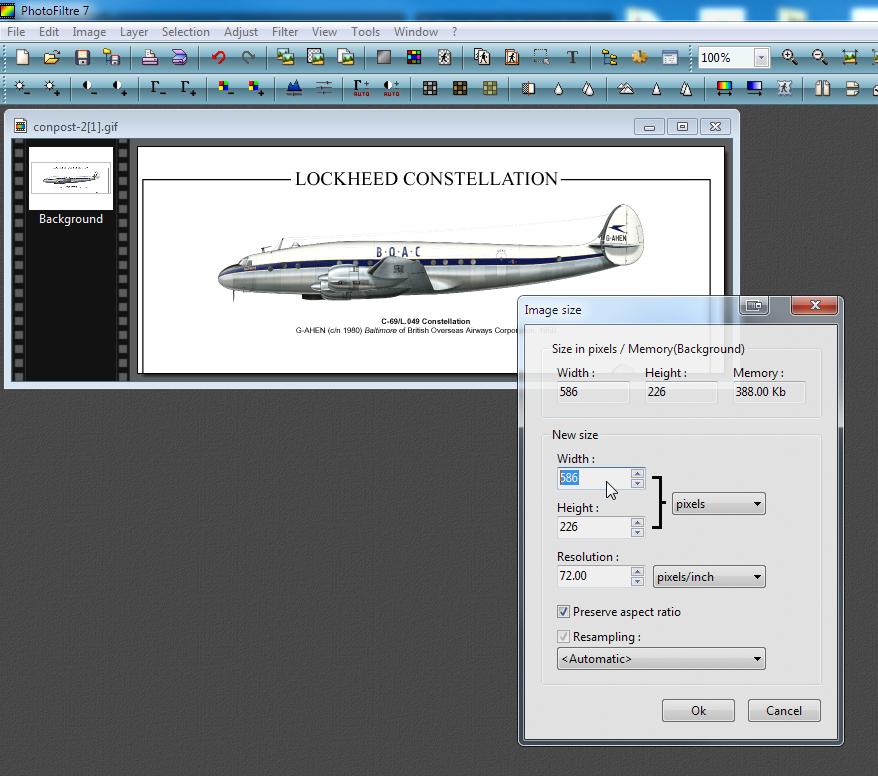Click the Text tool T icon

572,57
